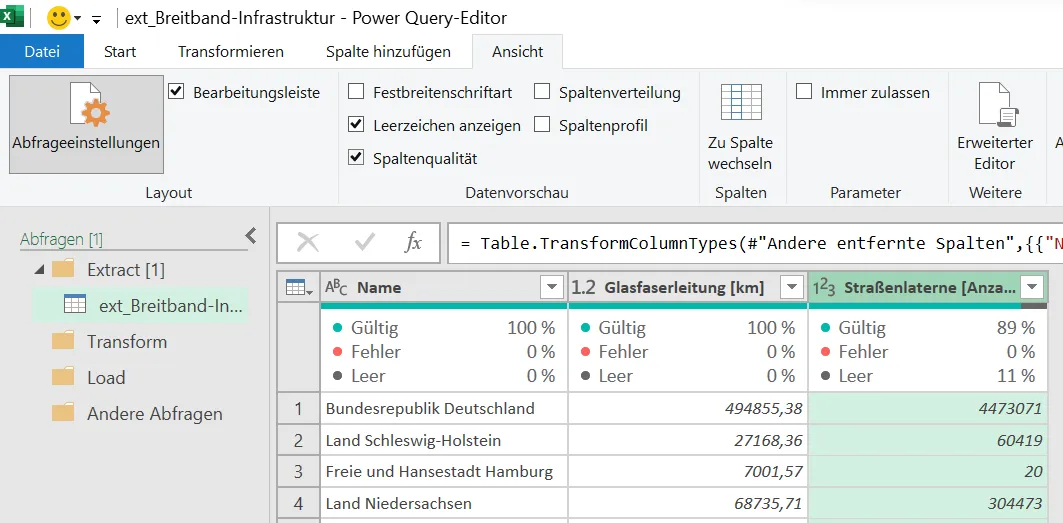Click into the formula bar text
Image resolution: width=1063 pixels, height=523 pixels.
pos(755,243)
